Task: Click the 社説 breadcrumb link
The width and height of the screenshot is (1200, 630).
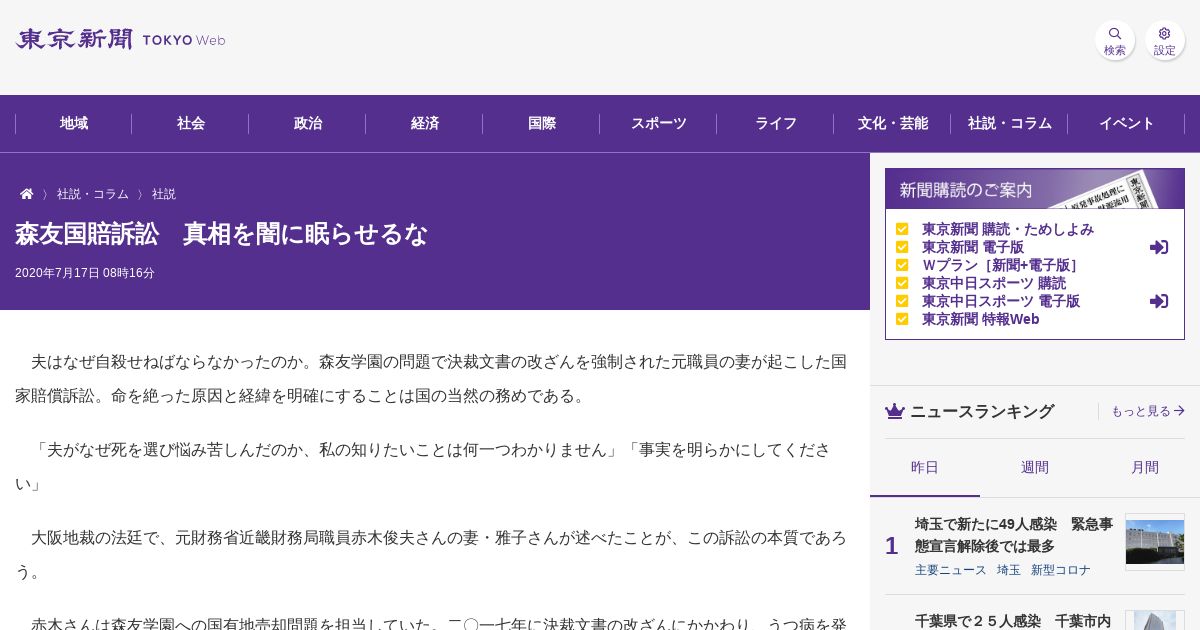Action: pos(164,194)
